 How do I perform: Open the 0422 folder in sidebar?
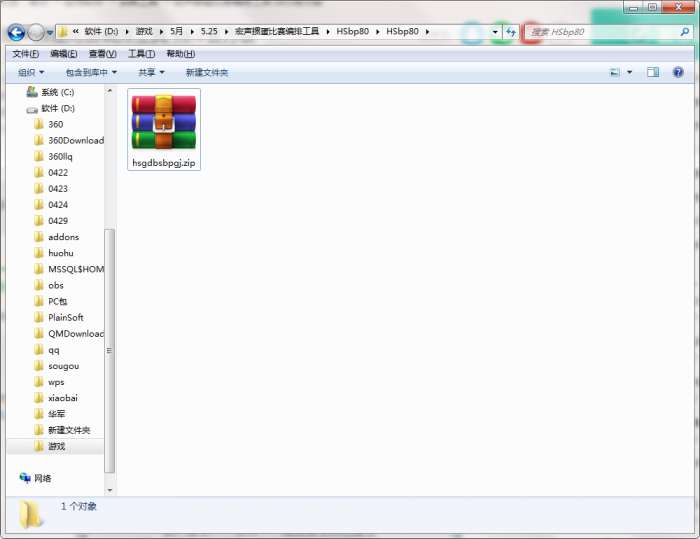click(58, 173)
